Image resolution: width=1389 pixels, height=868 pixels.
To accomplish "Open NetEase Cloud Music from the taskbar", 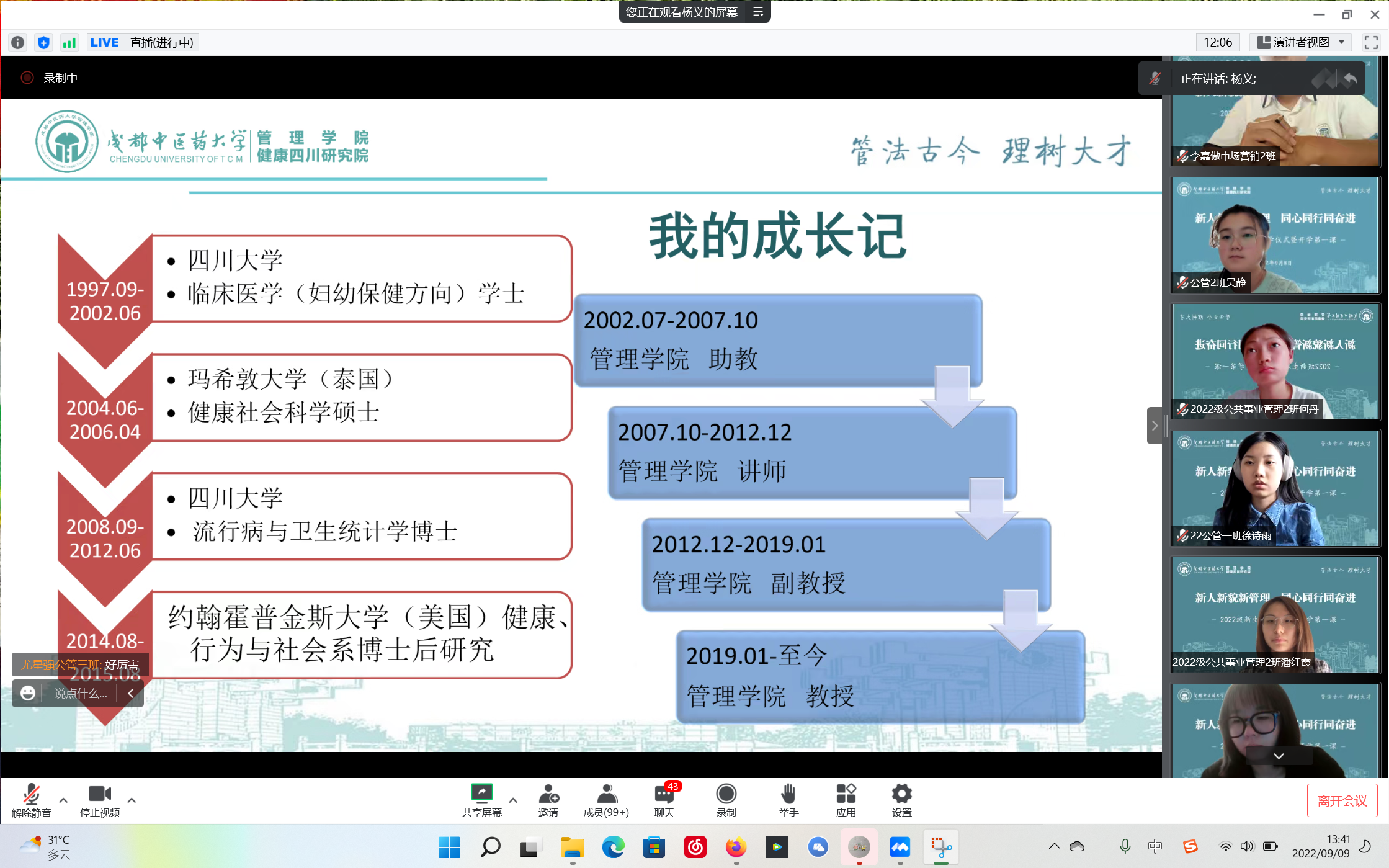I will (x=695, y=847).
